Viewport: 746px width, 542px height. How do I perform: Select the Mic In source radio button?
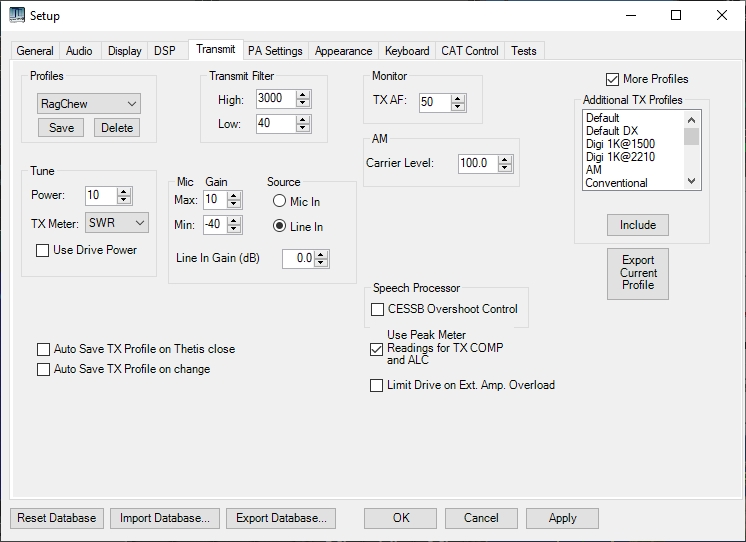[x=280, y=202]
